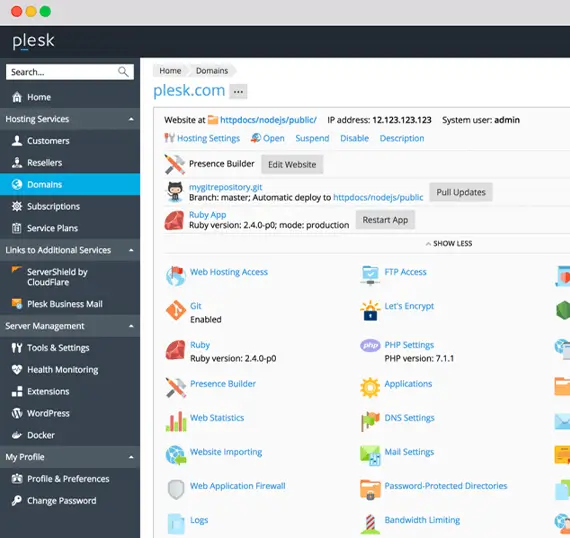Click the Suspend link
This screenshot has height=538, width=570.
(x=312, y=138)
